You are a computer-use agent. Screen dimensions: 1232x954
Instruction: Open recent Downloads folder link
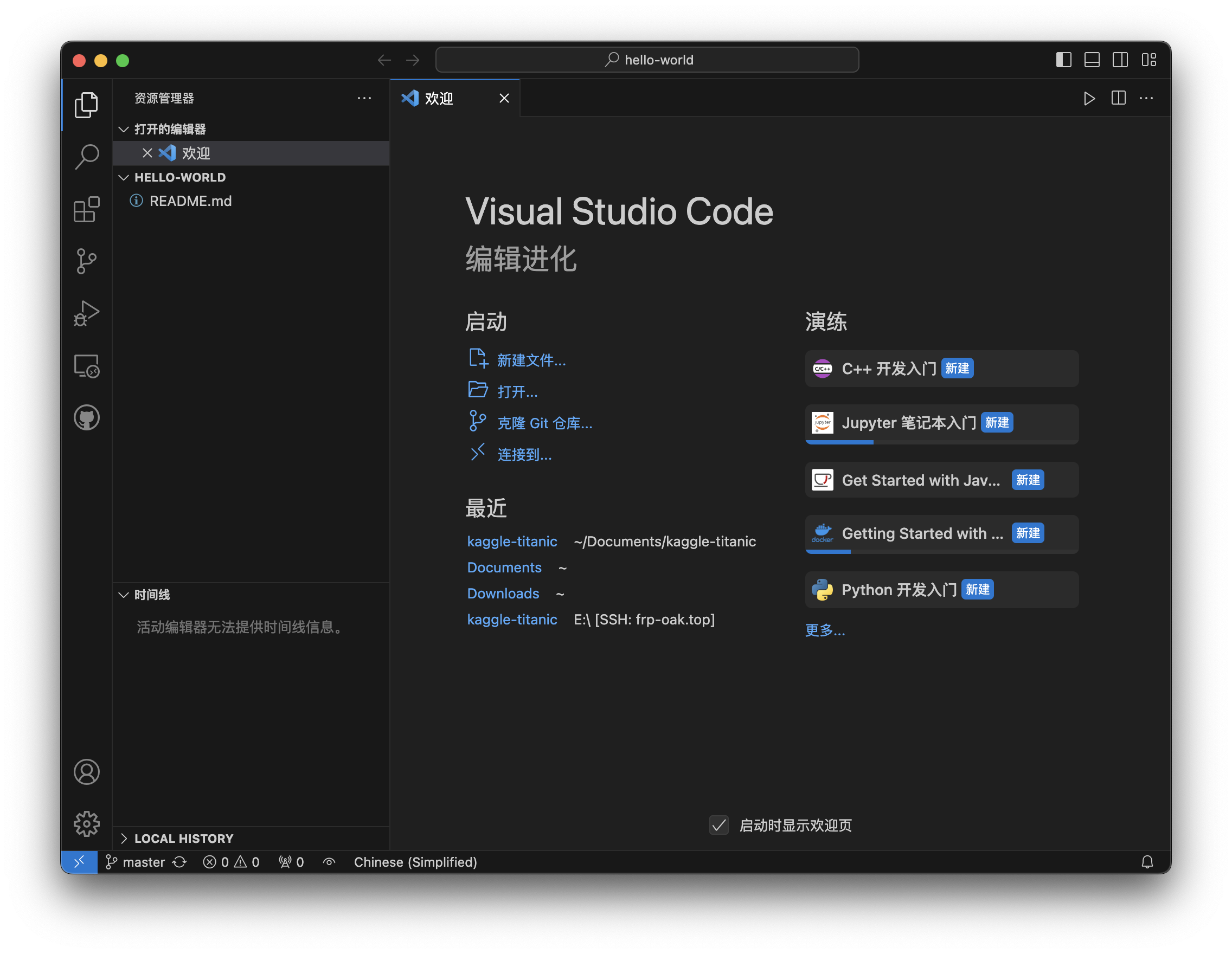pyautogui.click(x=503, y=593)
